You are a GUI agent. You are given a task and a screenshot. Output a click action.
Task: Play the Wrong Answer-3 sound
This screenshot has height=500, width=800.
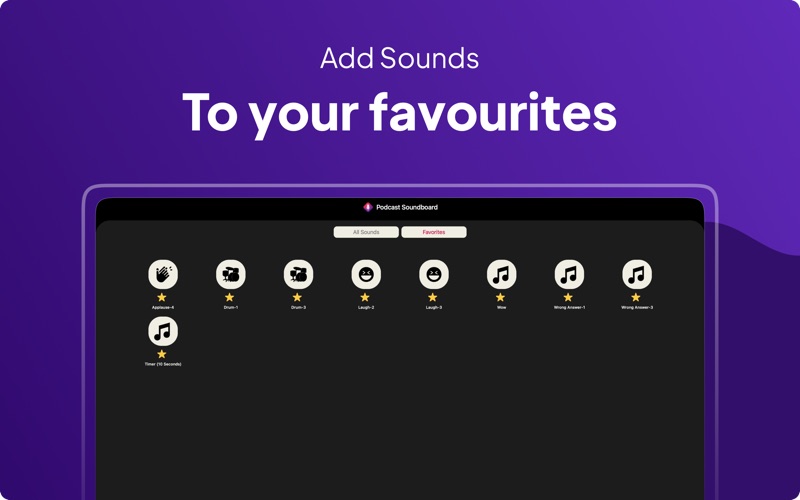coord(637,274)
